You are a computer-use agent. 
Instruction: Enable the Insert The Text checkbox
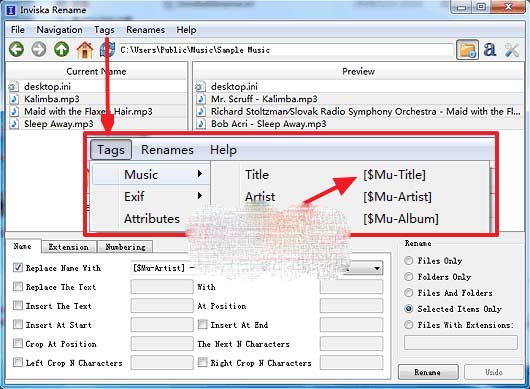[18, 306]
